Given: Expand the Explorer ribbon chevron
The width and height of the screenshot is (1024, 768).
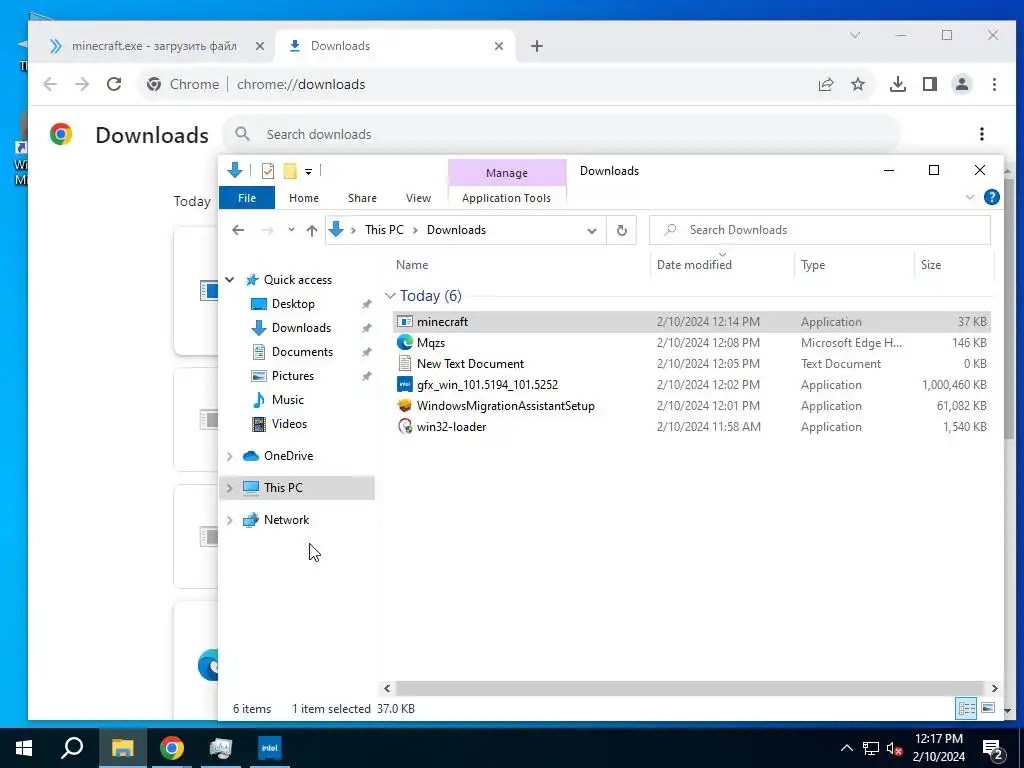Looking at the screenshot, I should point(970,197).
